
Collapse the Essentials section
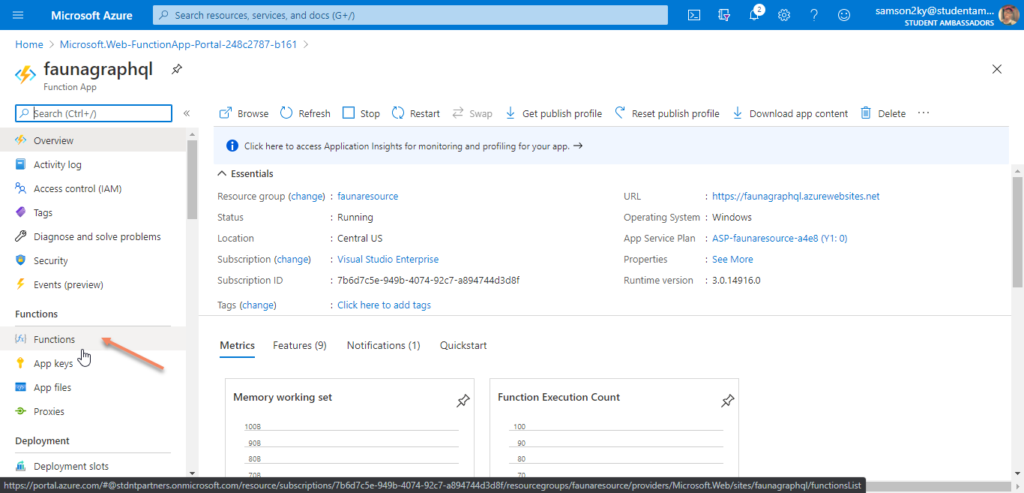point(245,174)
